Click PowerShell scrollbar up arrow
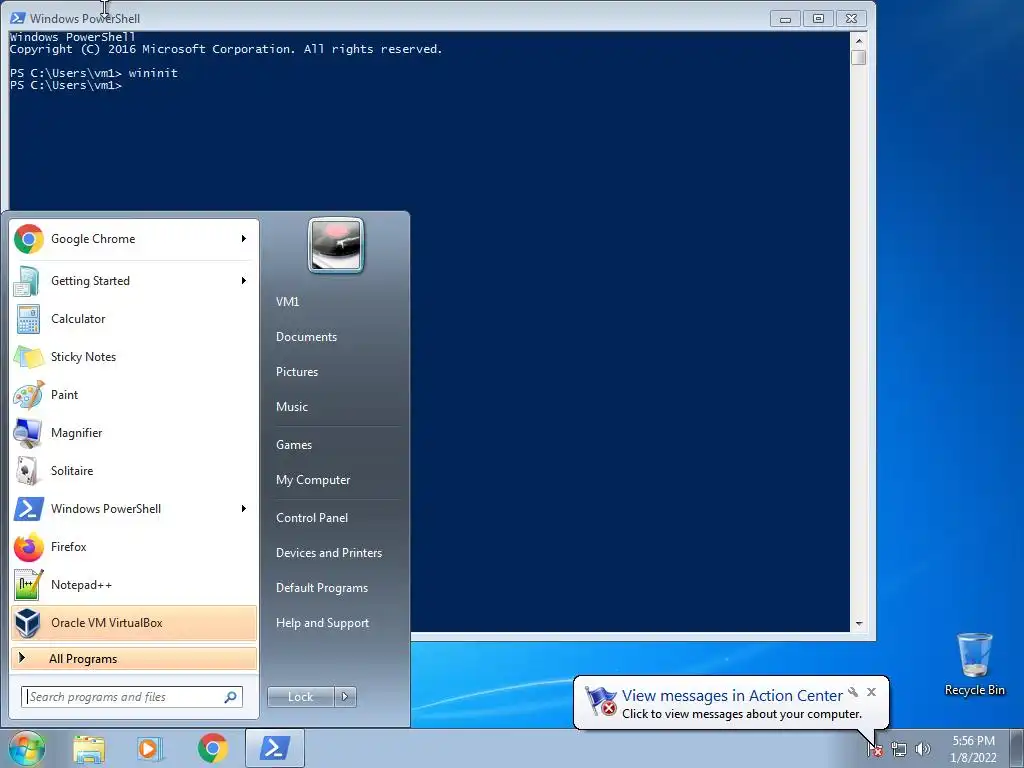This screenshot has height=768, width=1024. (x=859, y=40)
